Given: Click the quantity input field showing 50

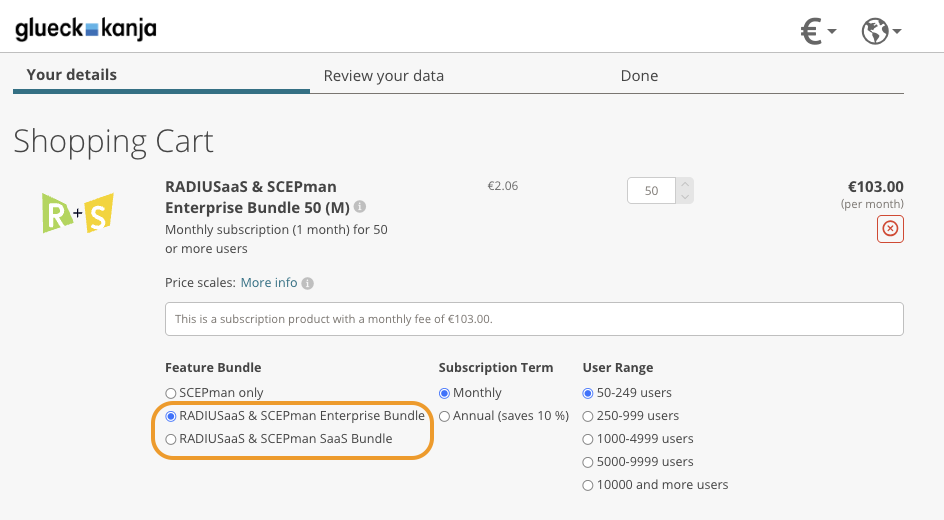Looking at the screenshot, I should click(x=652, y=190).
